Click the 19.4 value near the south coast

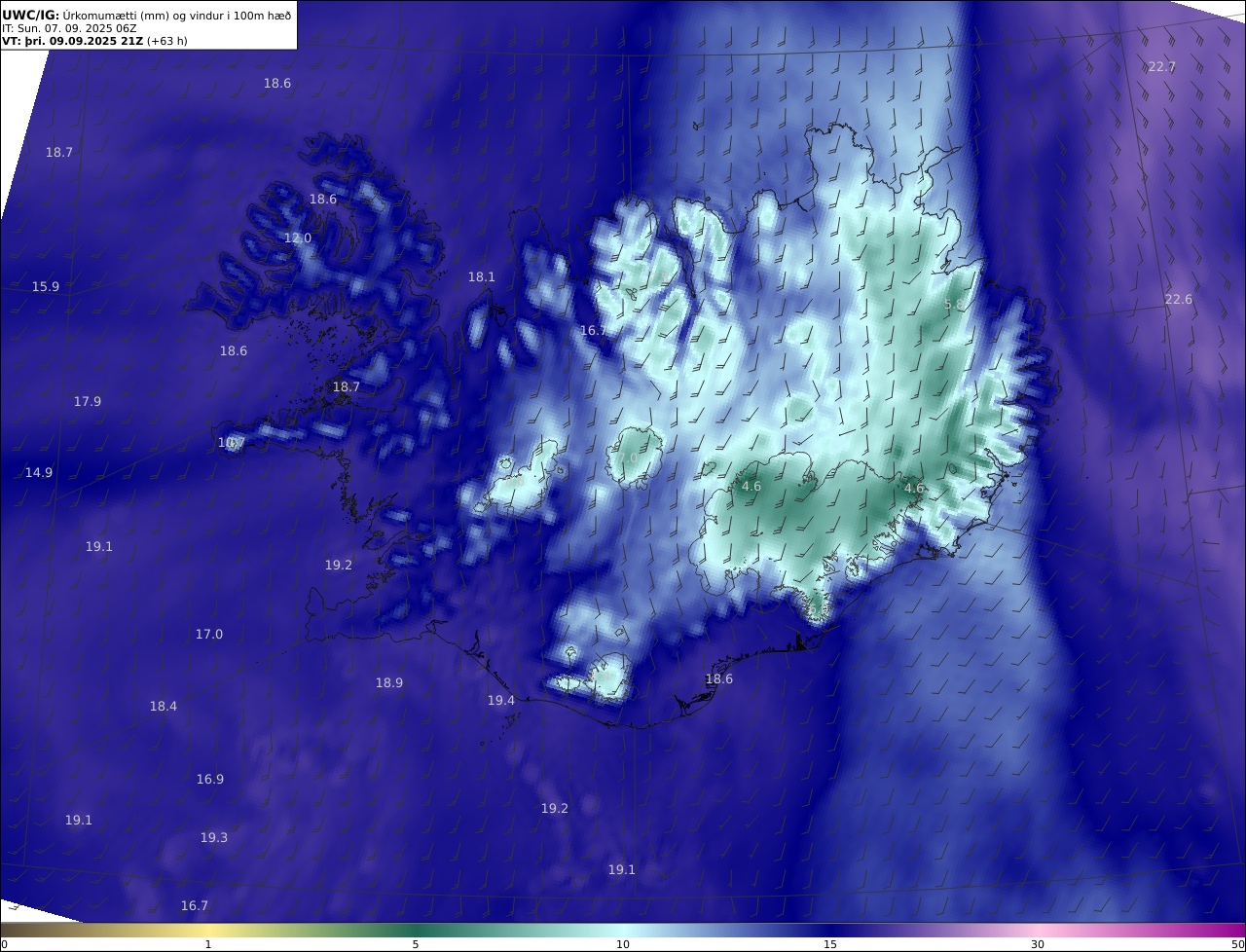[501, 701]
